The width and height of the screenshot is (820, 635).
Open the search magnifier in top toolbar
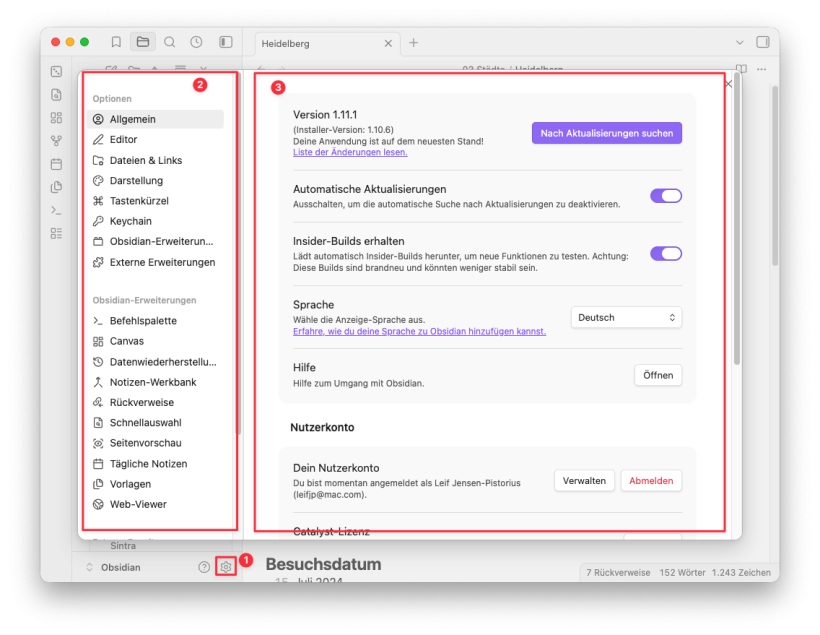(170, 42)
